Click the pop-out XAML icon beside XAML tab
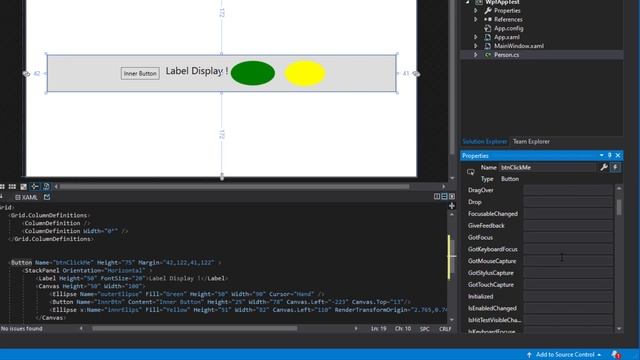The image size is (640, 360). pos(47,197)
